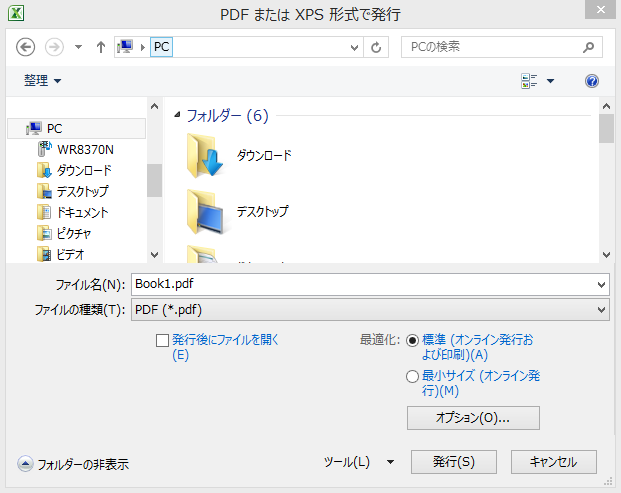Open the ファイルの種類 PDF type dropdown
This screenshot has width=621, height=493.
(370, 310)
